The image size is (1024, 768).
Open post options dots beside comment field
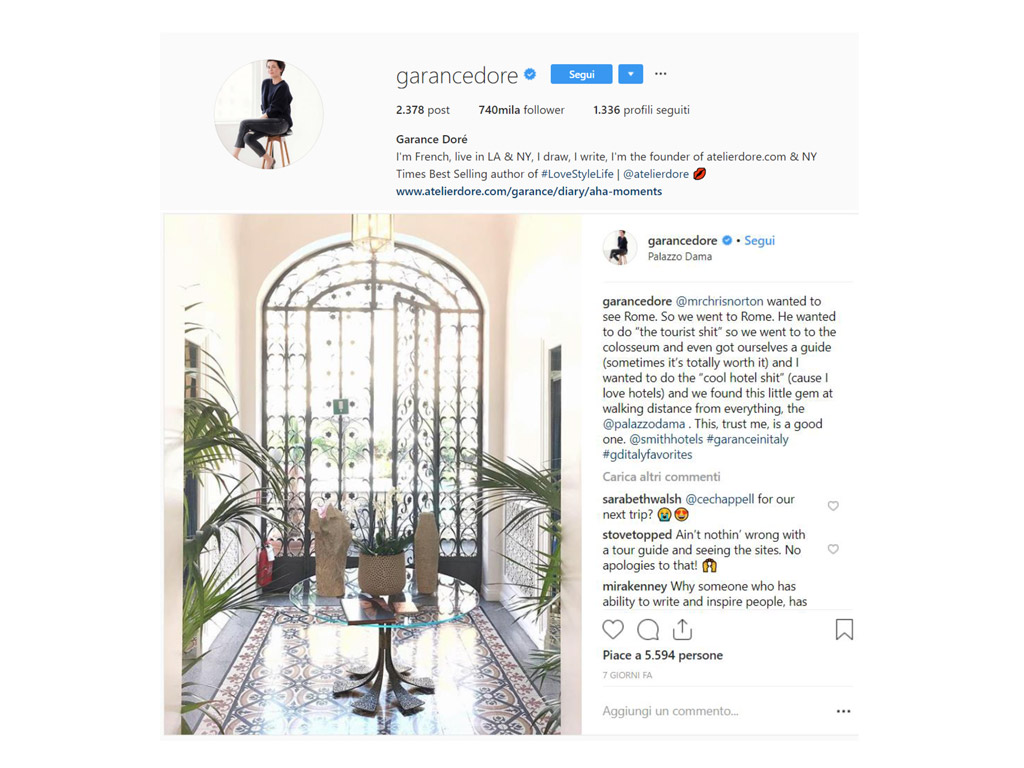click(844, 711)
